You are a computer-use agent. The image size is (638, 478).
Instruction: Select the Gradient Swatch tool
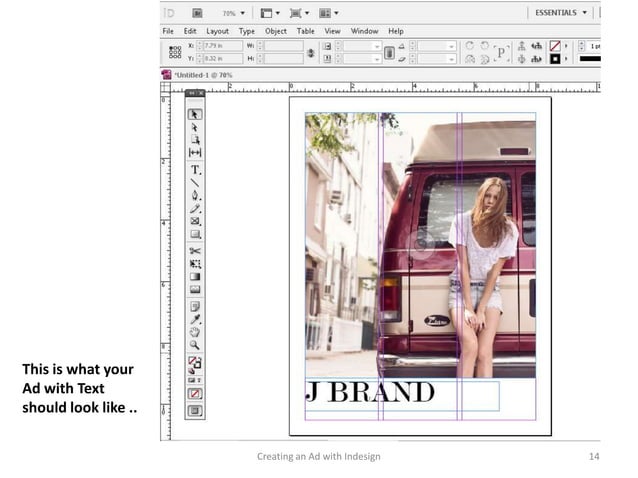(x=195, y=277)
